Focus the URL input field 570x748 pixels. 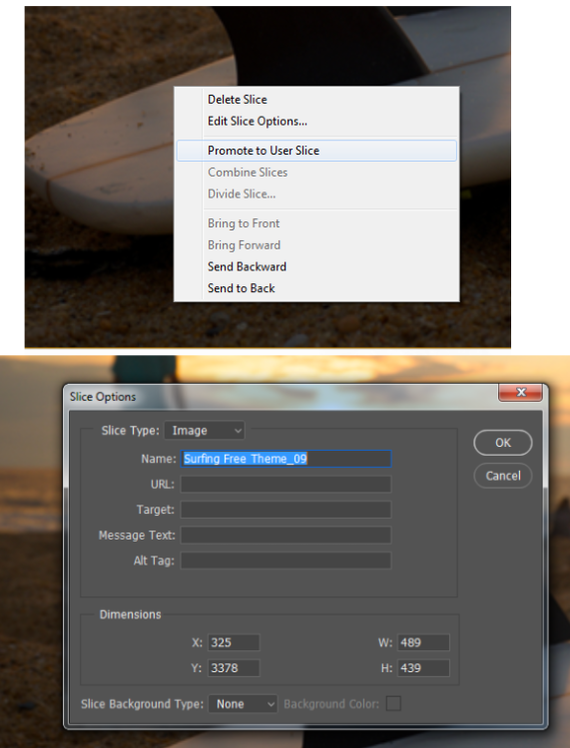(x=286, y=484)
